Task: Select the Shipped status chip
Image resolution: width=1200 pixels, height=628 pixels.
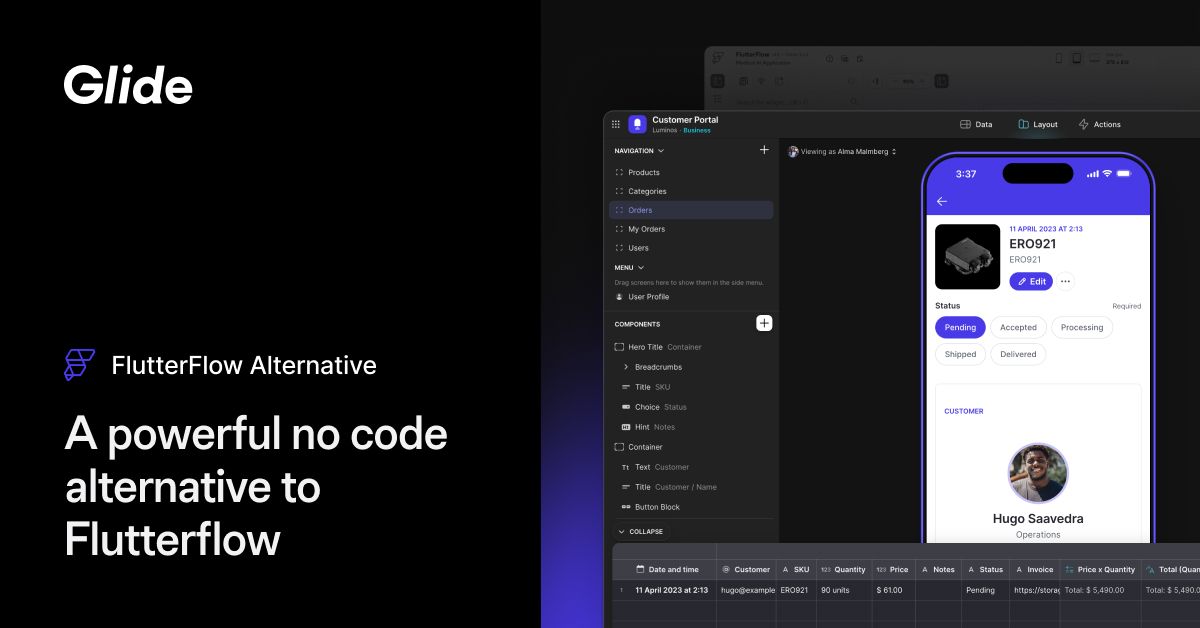Action: coord(960,354)
